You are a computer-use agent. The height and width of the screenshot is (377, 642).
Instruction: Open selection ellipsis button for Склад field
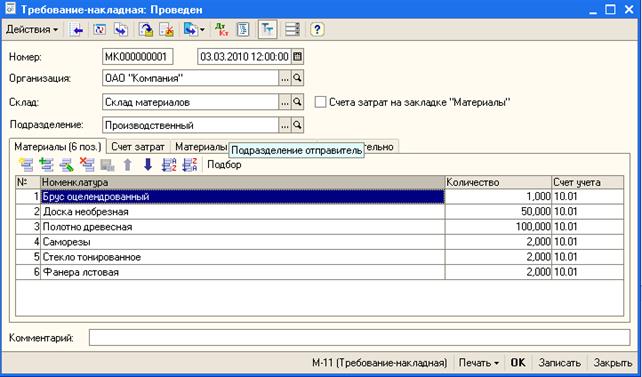285,102
